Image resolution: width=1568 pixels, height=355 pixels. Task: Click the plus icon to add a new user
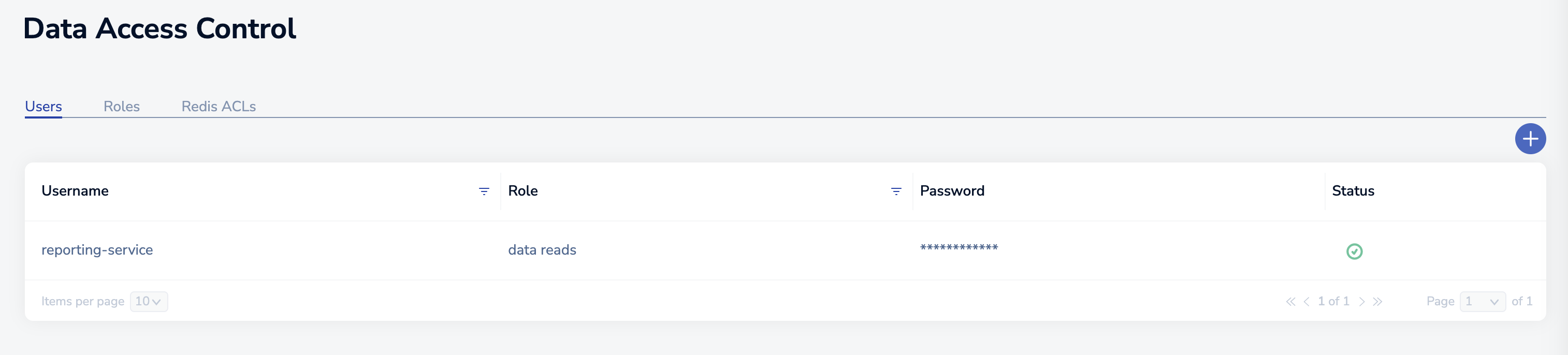coord(1530,139)
